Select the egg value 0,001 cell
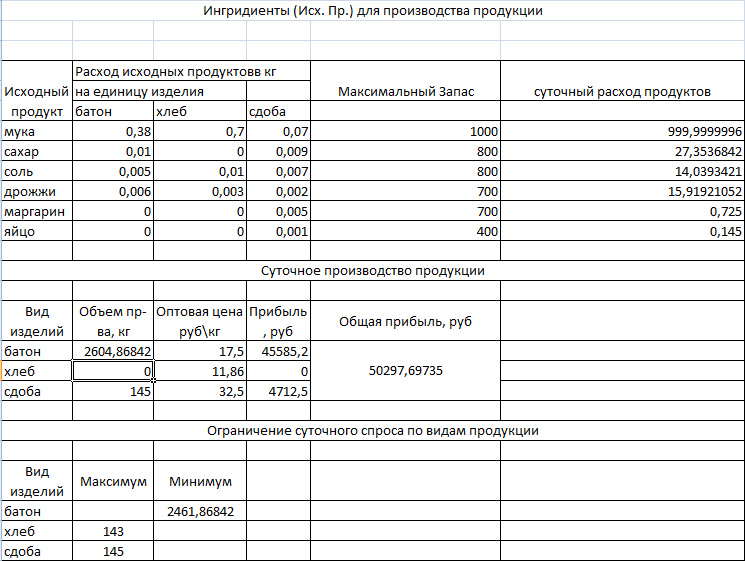This screenshot has width=745, height=561. pos(278,231)
